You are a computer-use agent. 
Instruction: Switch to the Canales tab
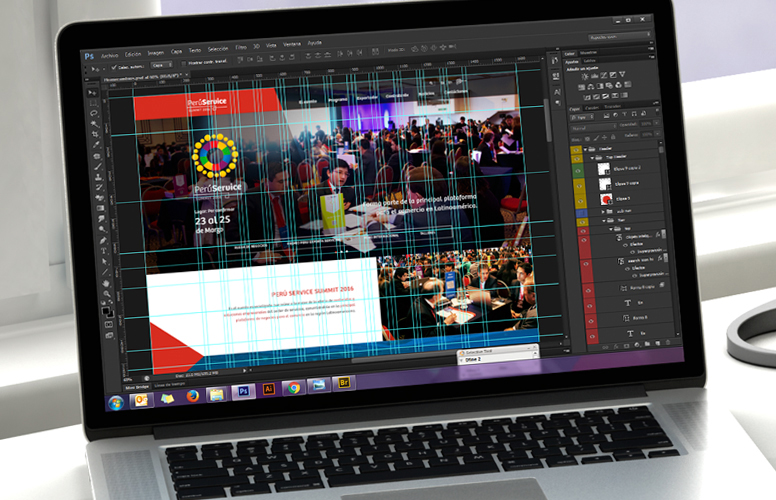(x=591, y=107)
